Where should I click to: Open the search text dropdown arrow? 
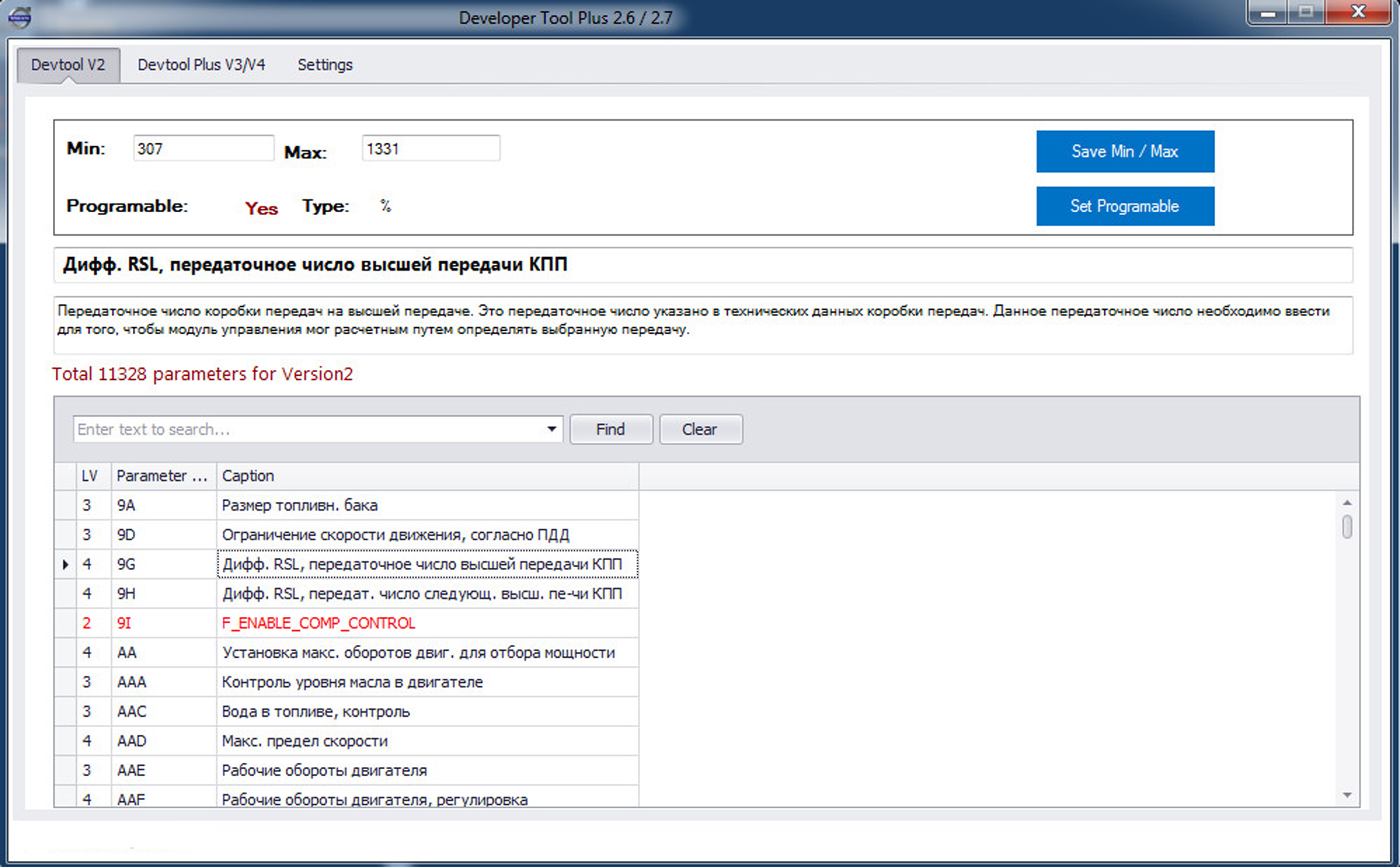[551, 429]
